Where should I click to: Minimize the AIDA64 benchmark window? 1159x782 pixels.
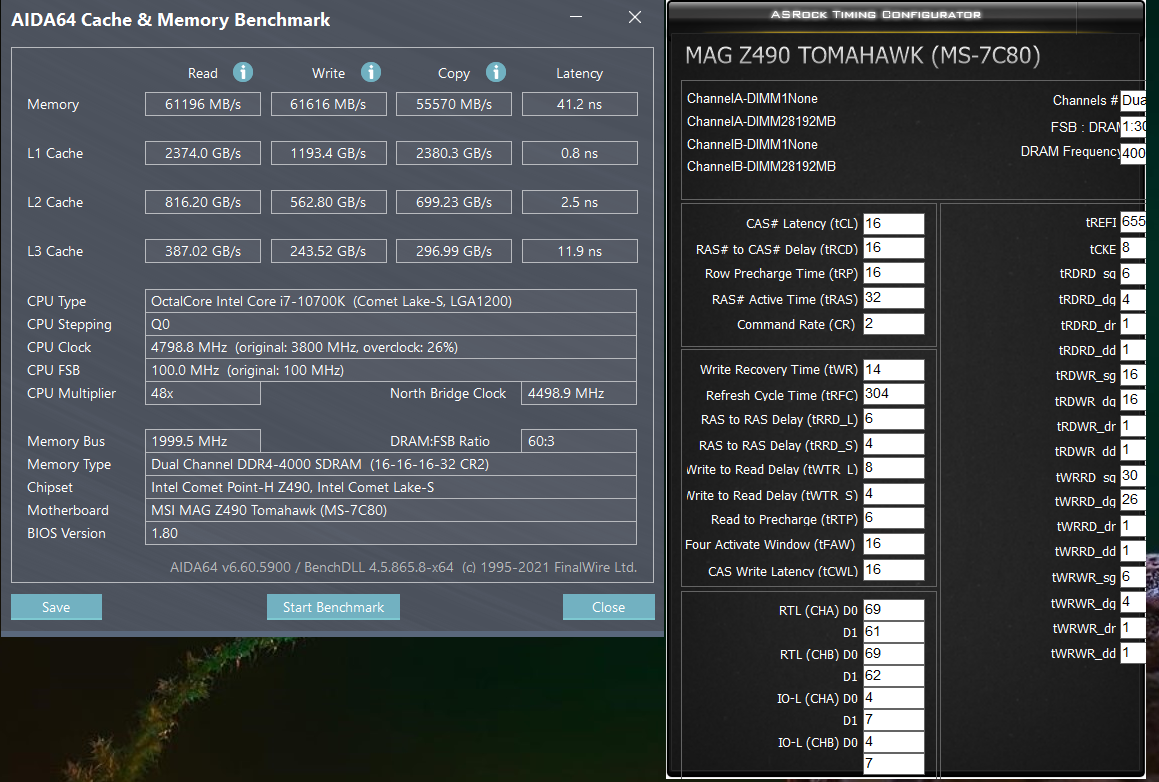point(576,17)
